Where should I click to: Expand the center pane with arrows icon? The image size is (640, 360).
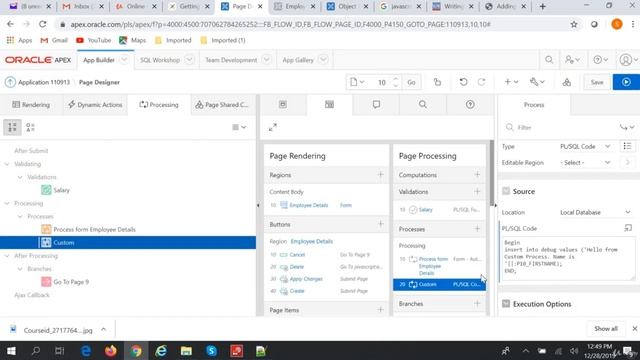(x=273, y=127)
